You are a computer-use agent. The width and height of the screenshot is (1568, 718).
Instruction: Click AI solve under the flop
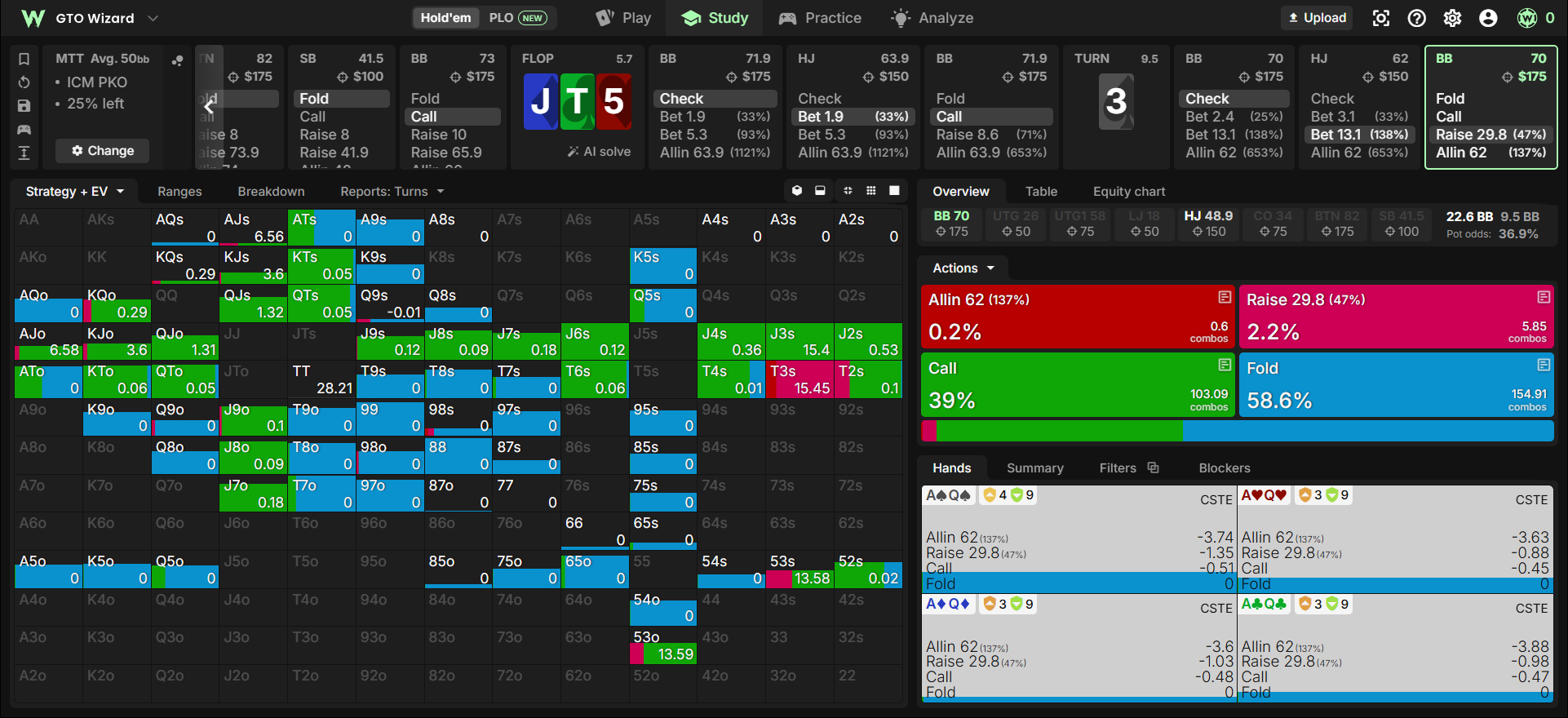pos(600,151)
